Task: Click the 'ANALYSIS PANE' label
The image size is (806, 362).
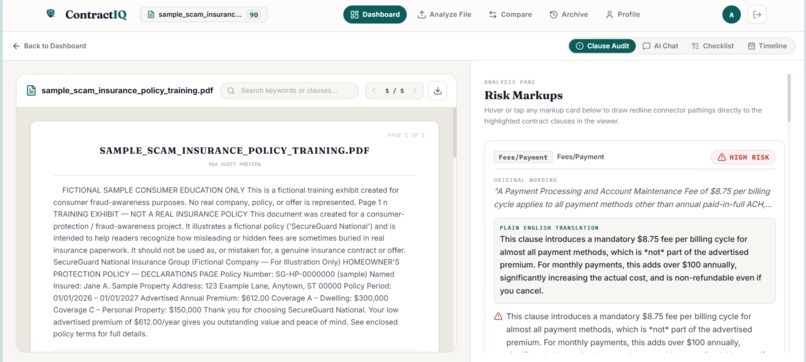Action: coord(509,82)
